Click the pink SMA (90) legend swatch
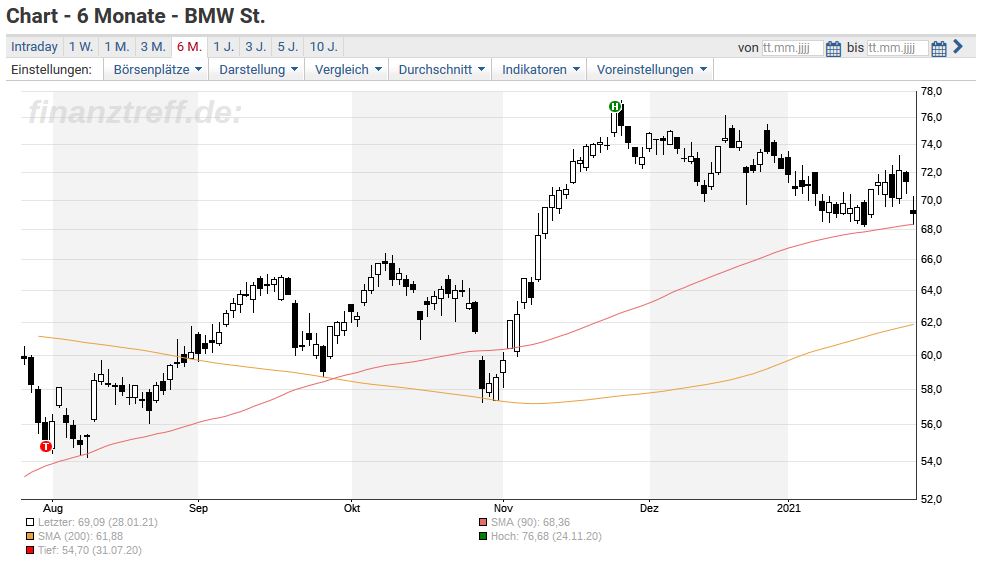This screenshot has height=564, width=984. (x=483, y=522)
